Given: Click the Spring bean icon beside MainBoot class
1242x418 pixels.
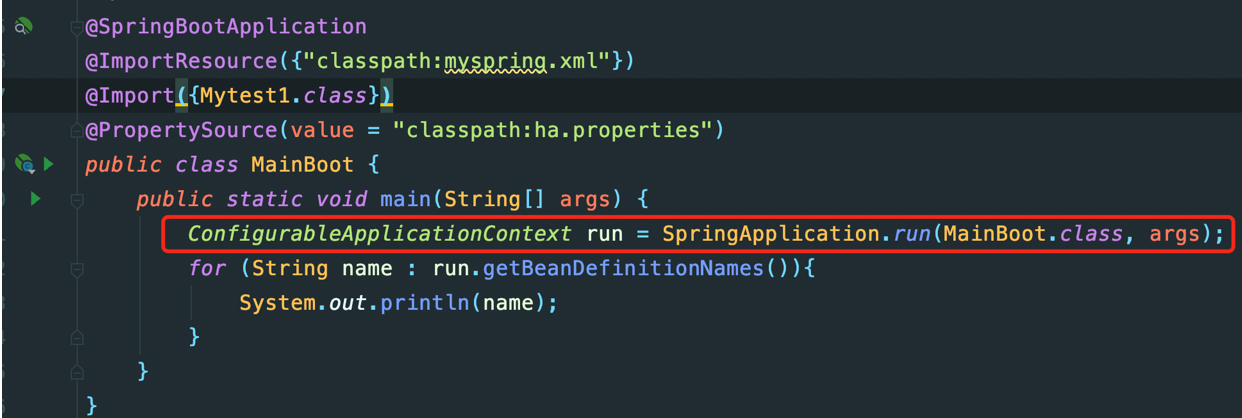Looking at the screenshot, I should pyautogui.click(x=25, y=163).
